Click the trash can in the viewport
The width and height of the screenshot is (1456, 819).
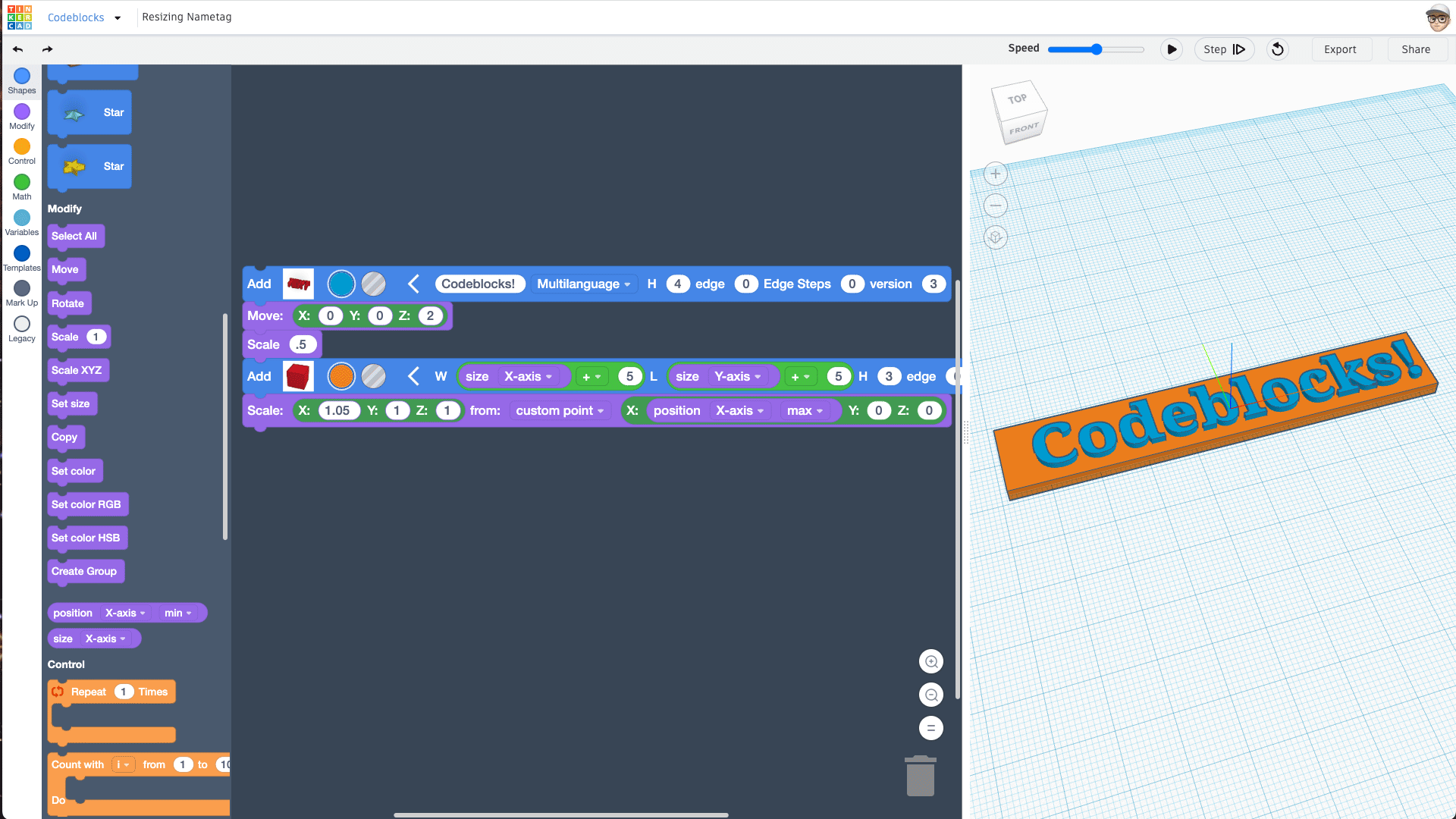(921, 775)
